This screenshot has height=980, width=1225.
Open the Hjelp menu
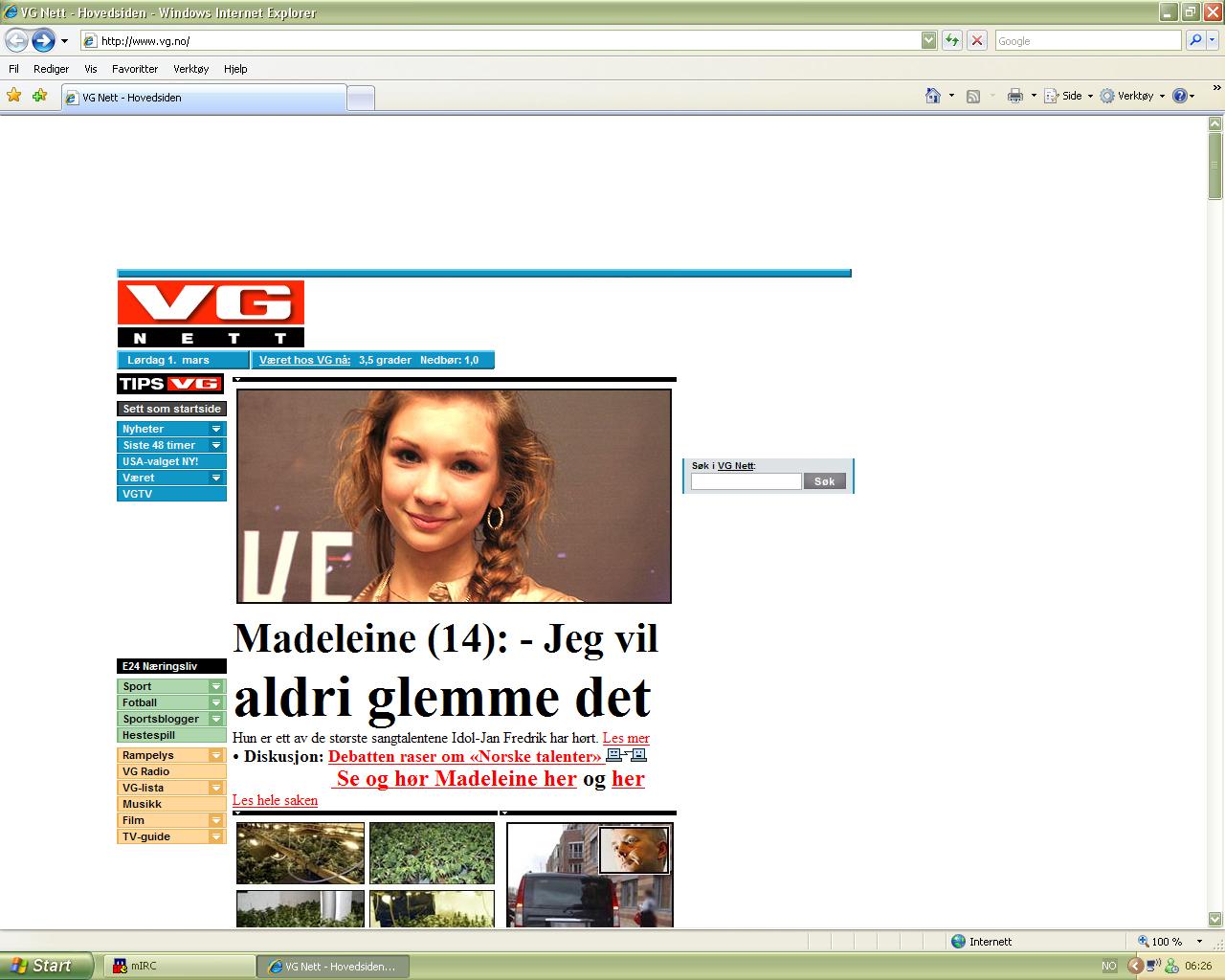pos(235,69)
